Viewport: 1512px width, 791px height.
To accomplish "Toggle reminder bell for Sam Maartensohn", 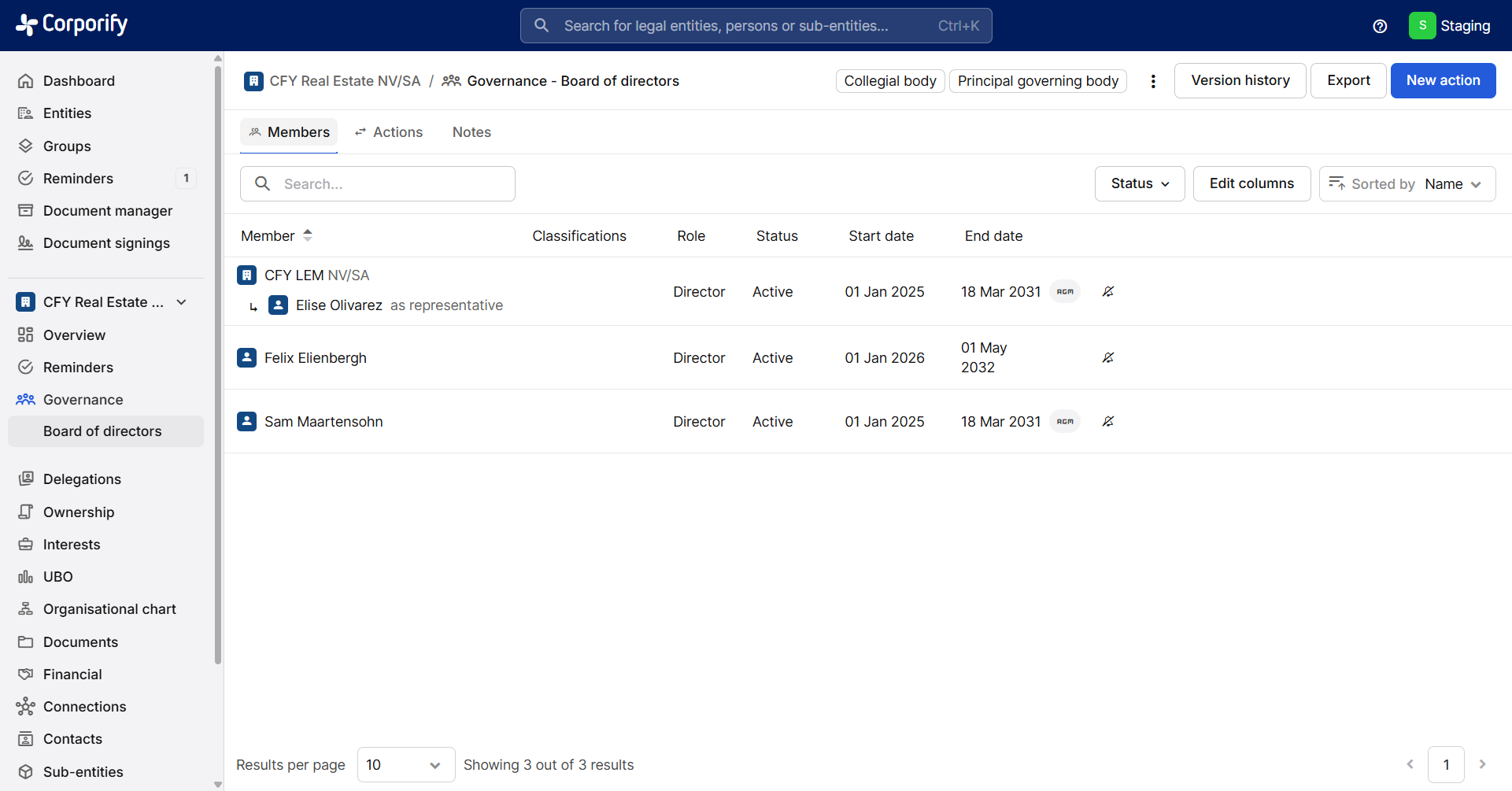I will 1108,422.
